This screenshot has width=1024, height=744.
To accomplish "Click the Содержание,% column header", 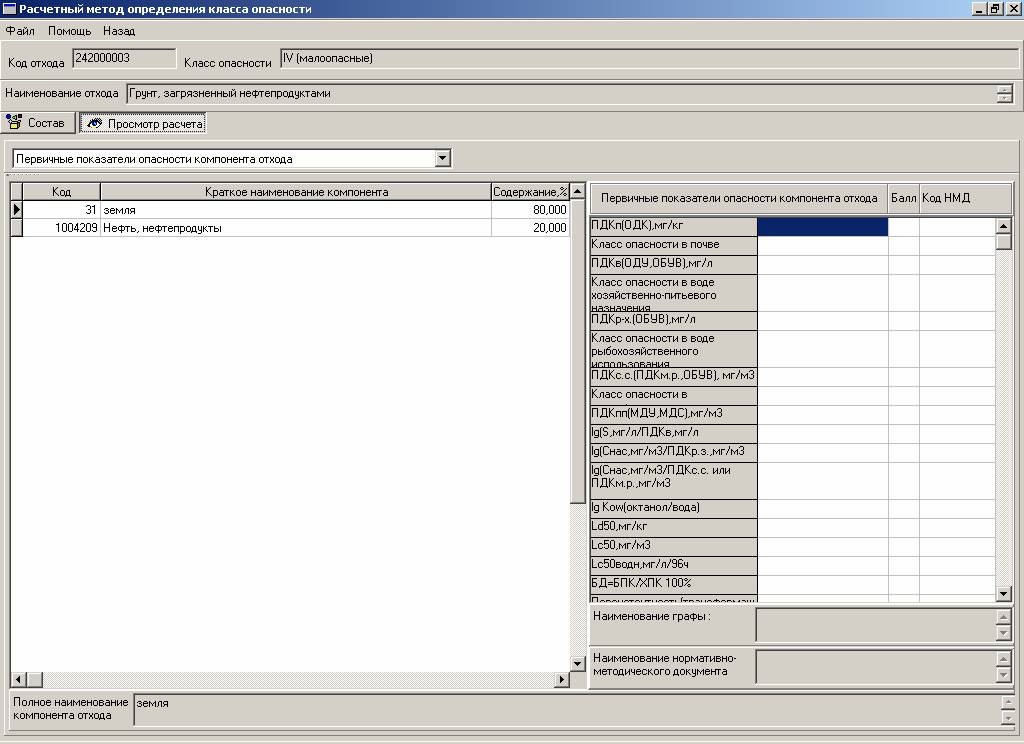I will pyautogui.click(x=529, y=192).
